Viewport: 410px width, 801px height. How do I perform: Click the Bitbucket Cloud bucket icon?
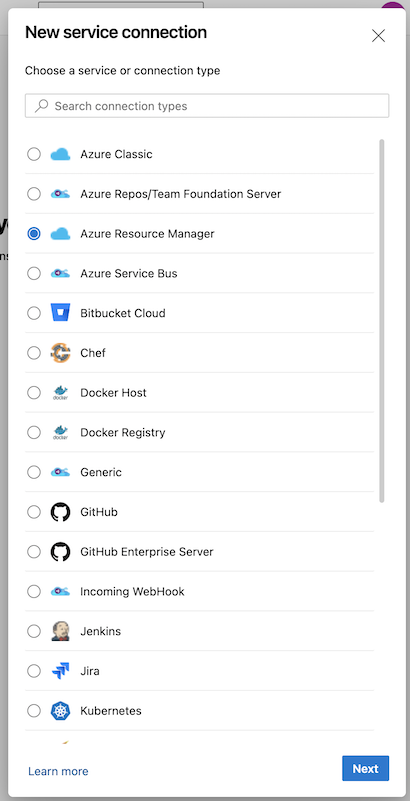60,313
